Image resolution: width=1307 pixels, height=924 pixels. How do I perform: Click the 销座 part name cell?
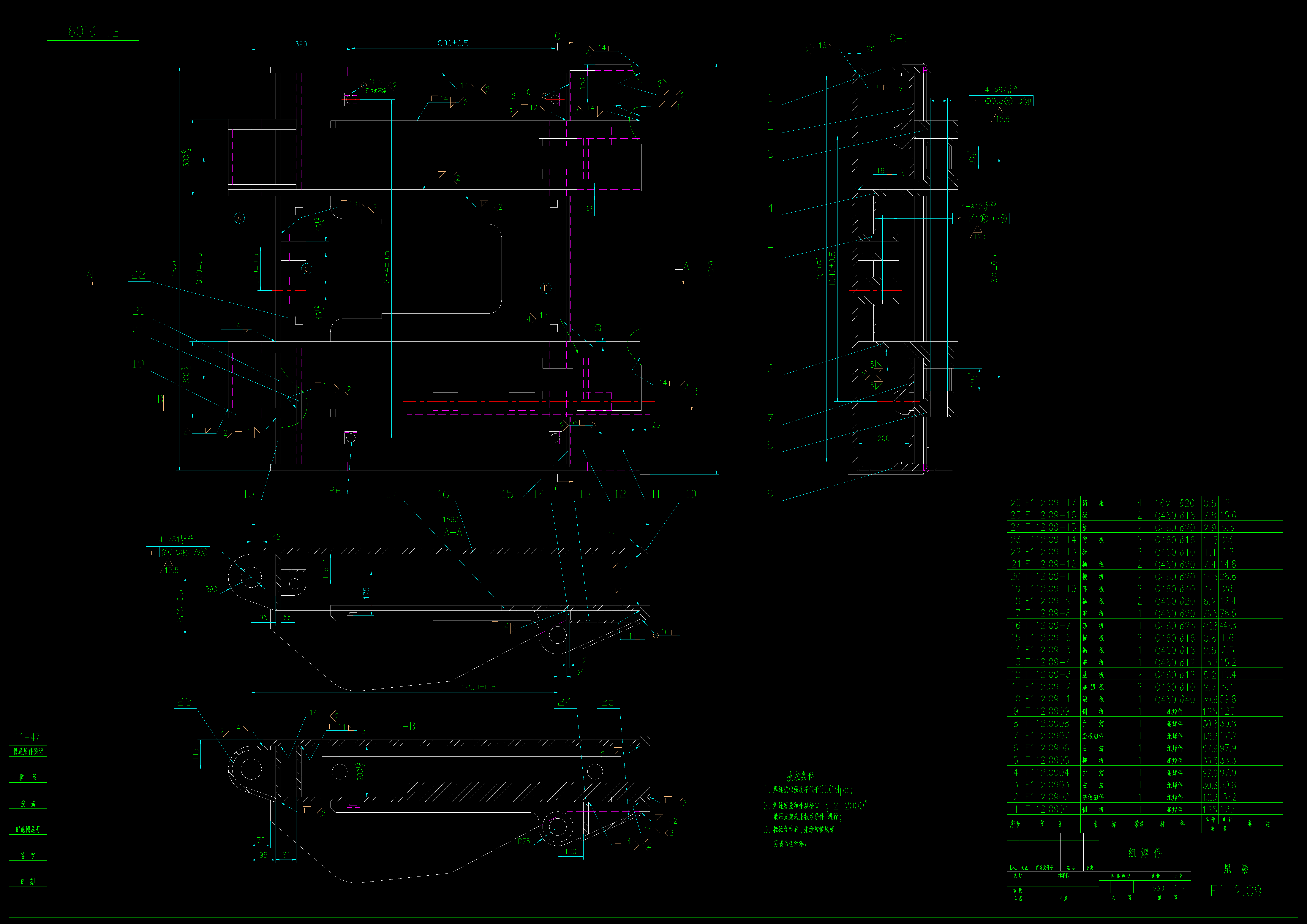click(x=1093, y=503)
